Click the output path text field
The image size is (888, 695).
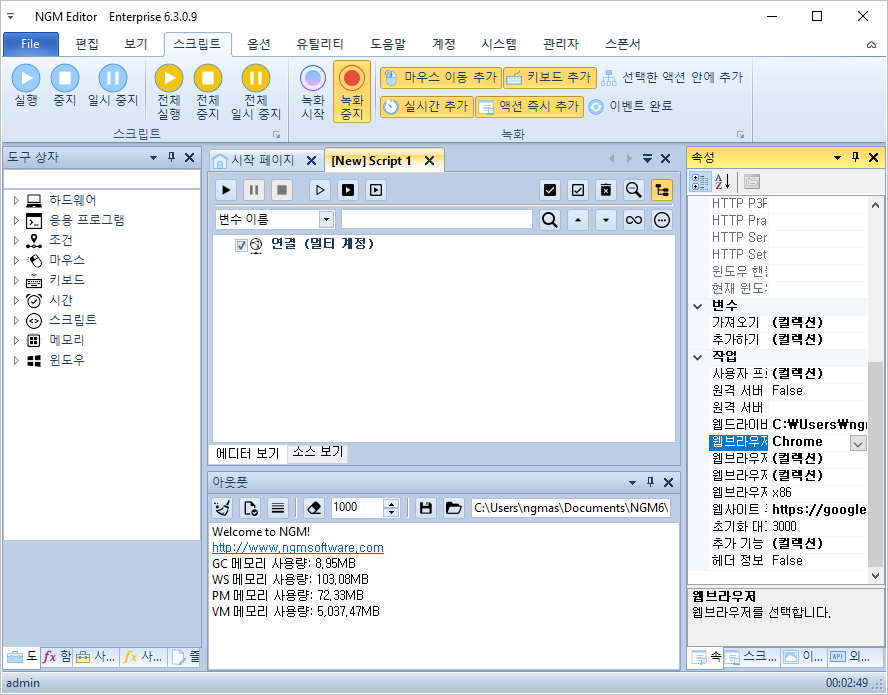coord(571,508)
